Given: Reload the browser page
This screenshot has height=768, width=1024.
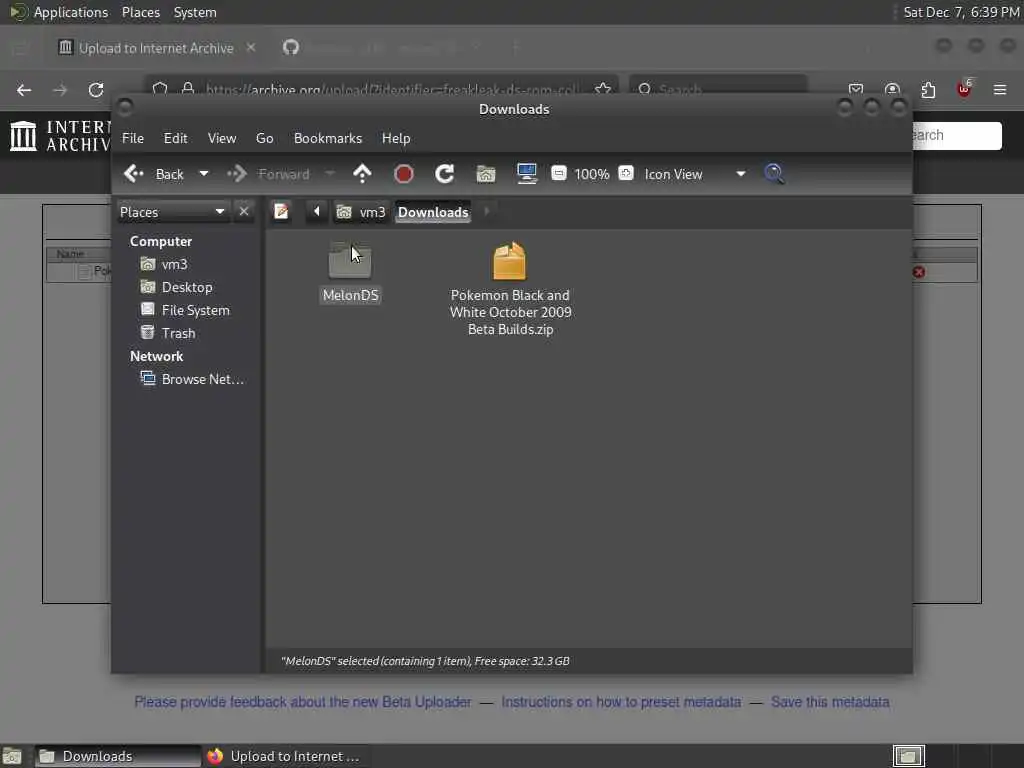Looking at the screenshot, I should coord(96,89).
